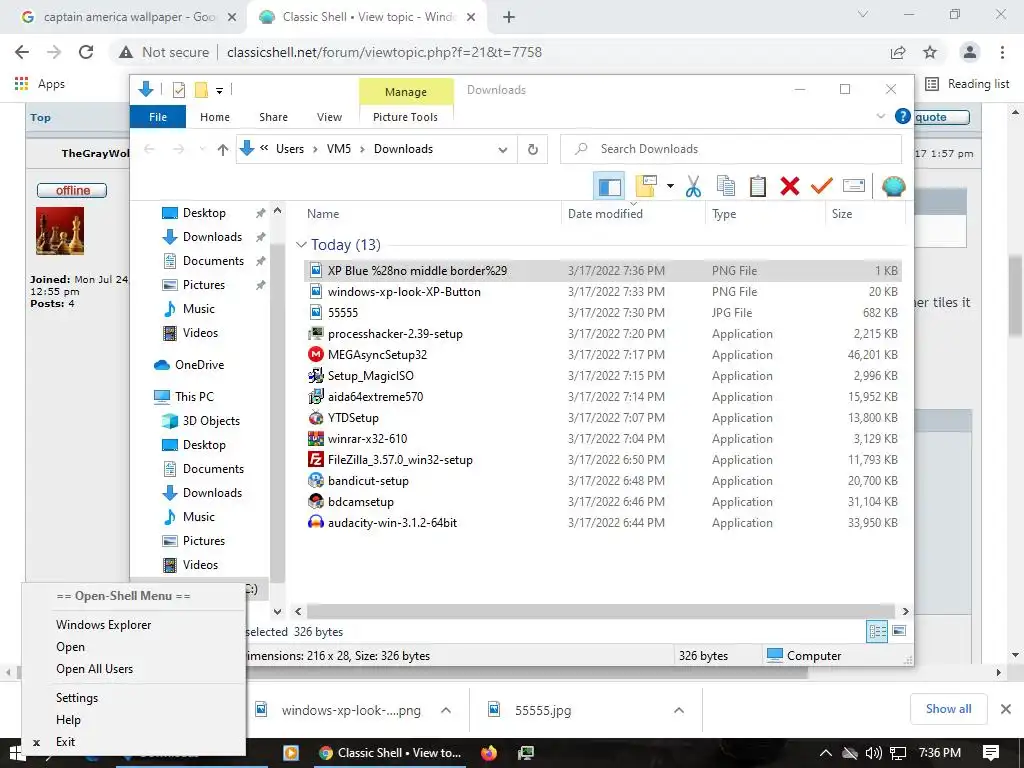Click the Firefox icon on the taskbar
1024x768 pixels.
[x=488, y=753]
